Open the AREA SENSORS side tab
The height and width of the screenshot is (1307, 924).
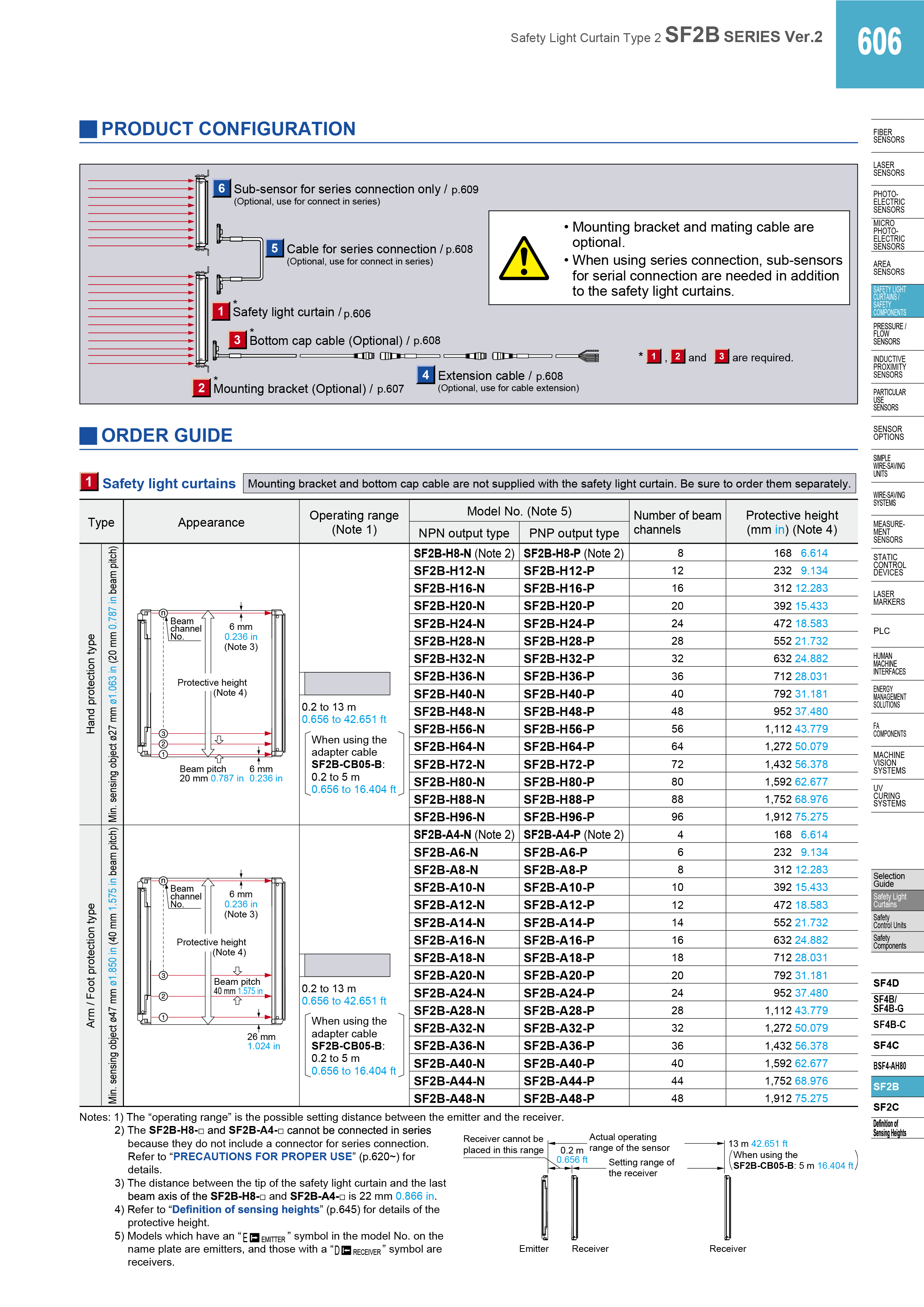click(897, 268)
